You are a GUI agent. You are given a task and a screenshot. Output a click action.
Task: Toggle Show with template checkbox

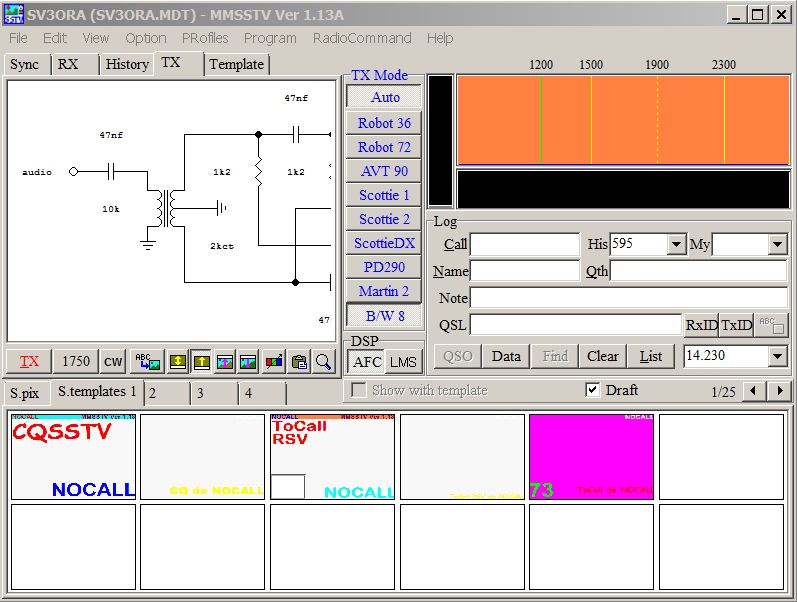[359, 390]
